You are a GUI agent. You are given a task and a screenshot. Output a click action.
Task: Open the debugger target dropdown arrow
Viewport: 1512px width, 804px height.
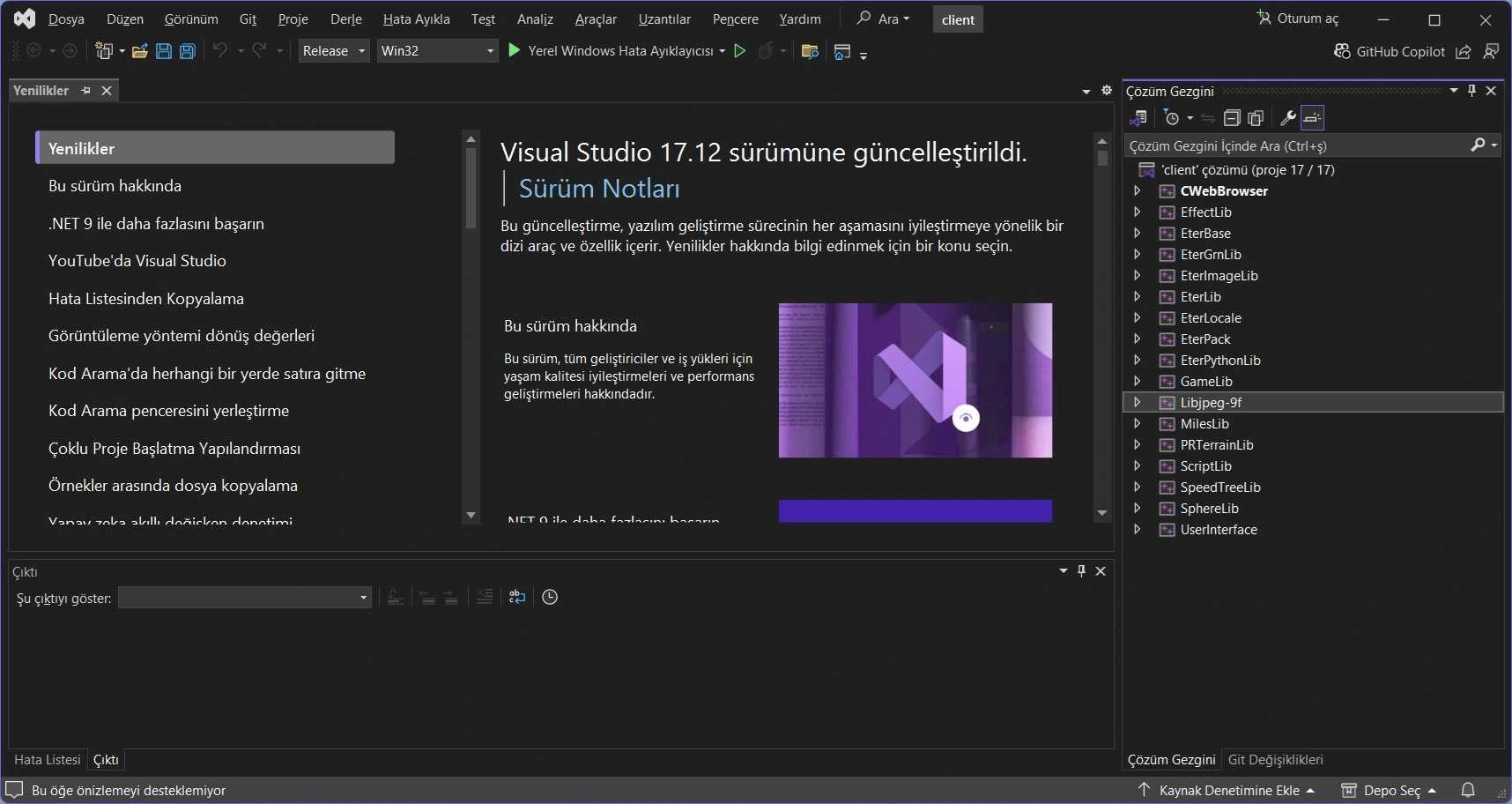pyautogui.click(x=722, y=51)
